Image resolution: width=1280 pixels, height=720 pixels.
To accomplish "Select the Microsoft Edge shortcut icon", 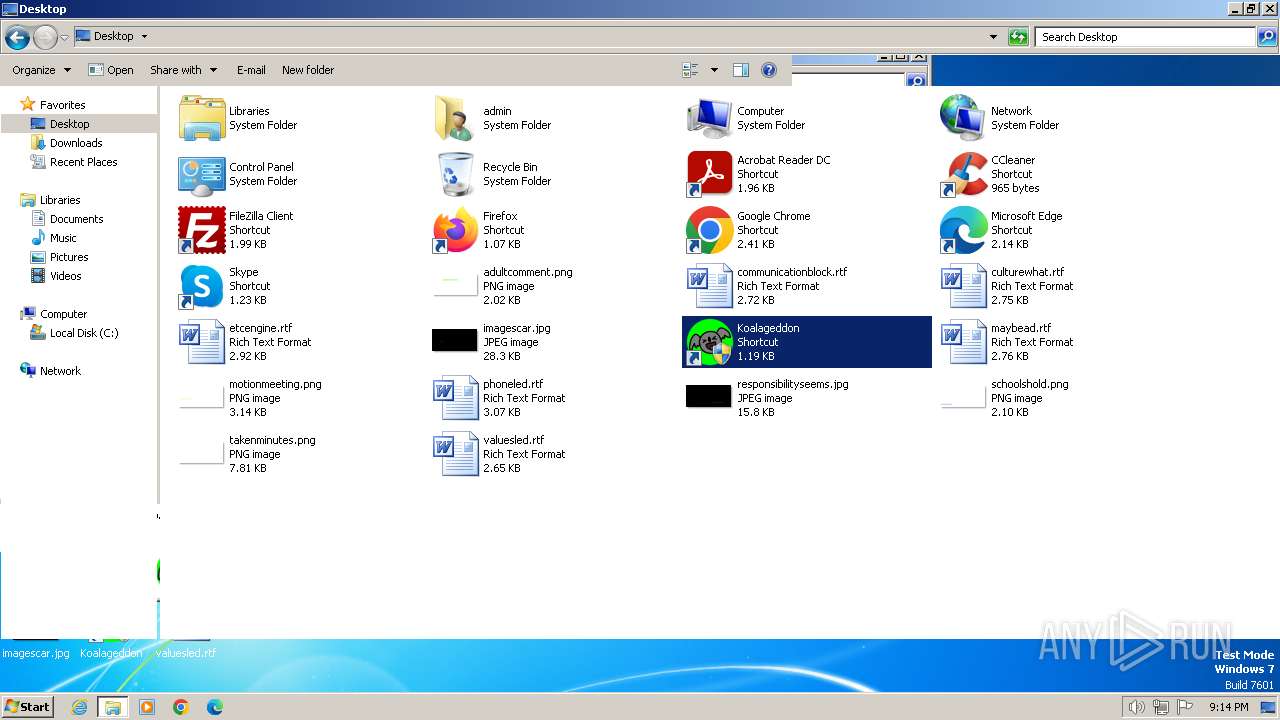I will point(964,230).
